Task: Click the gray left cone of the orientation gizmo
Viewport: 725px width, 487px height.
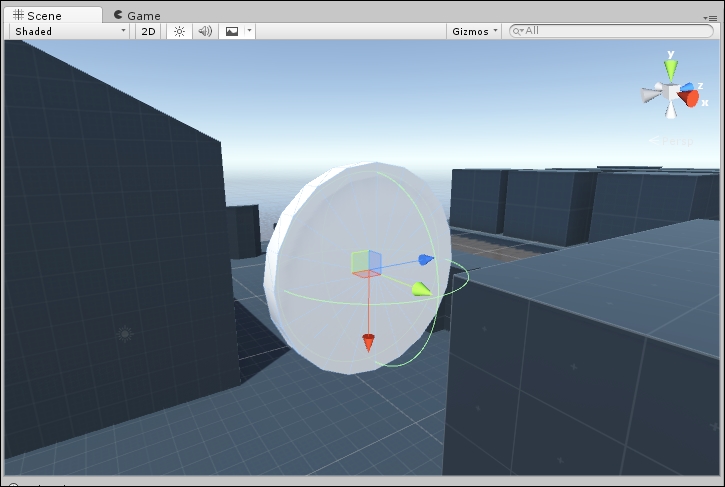Action: [651, 95]
